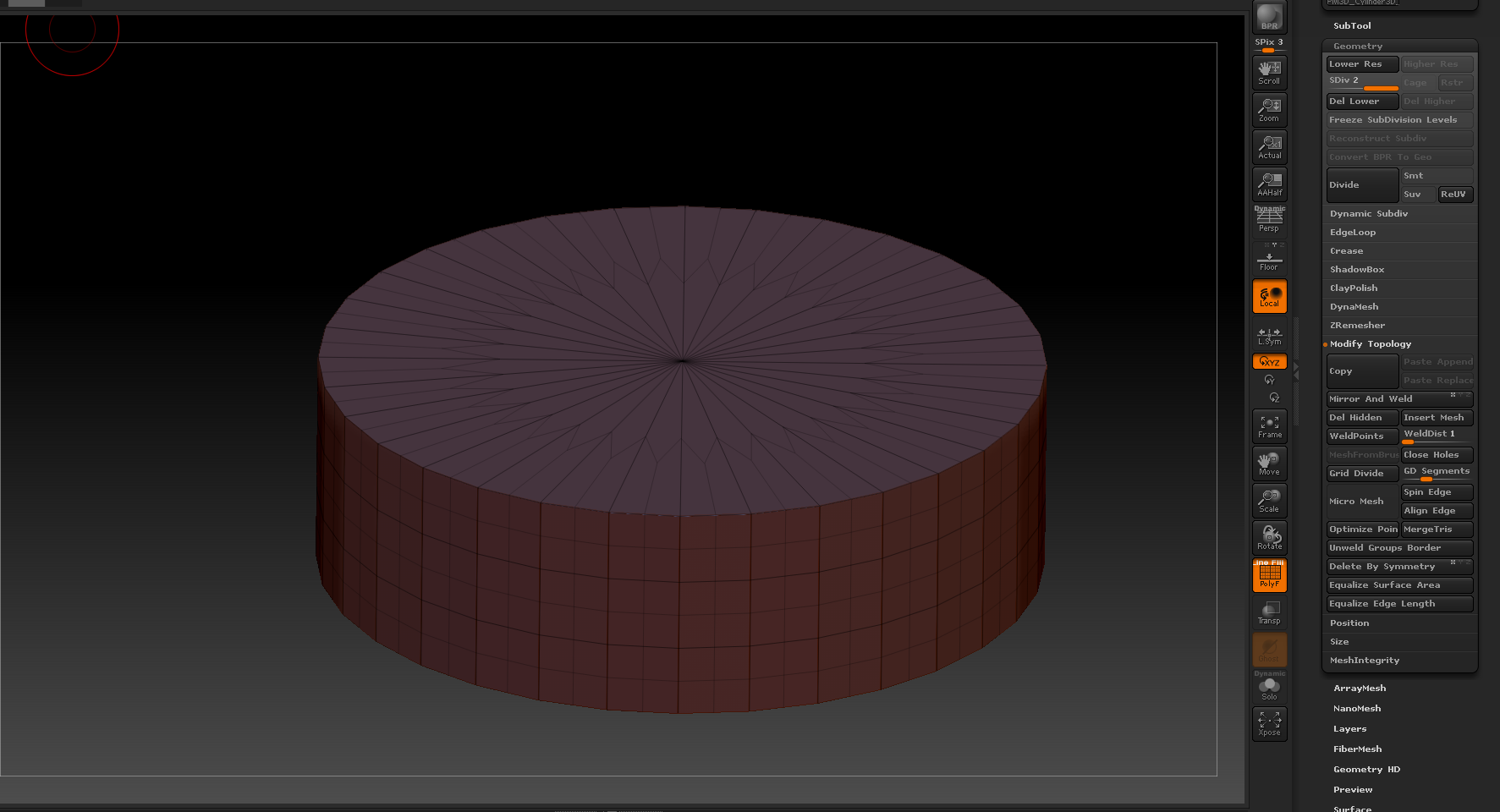The width and height of the screenshot is (1500, 812).
Task: Click Del Lower button
Action: coord(1362,101)
